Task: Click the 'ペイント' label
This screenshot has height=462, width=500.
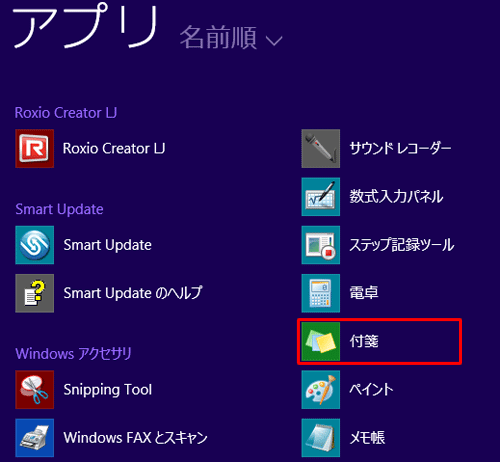Action: (x=371, y=389)
